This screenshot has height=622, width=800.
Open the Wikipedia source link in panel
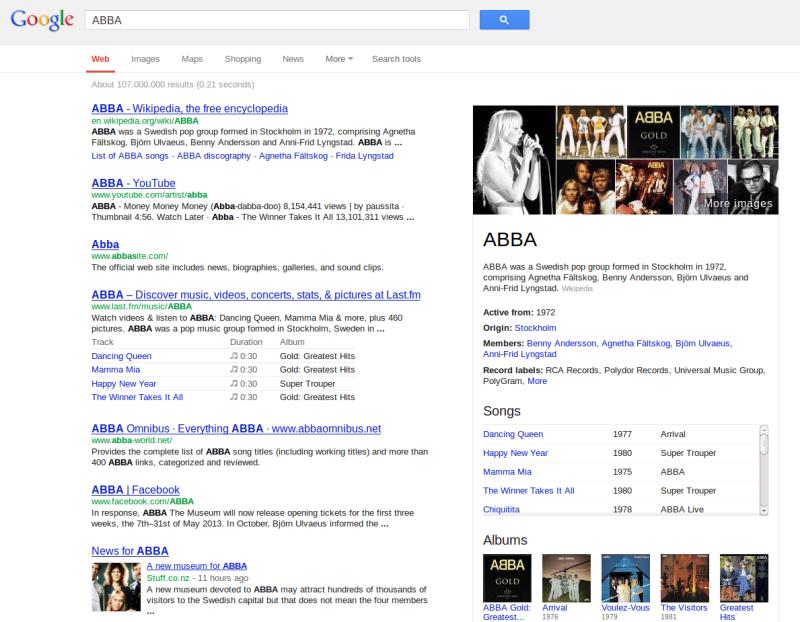[x=577, y=288]
